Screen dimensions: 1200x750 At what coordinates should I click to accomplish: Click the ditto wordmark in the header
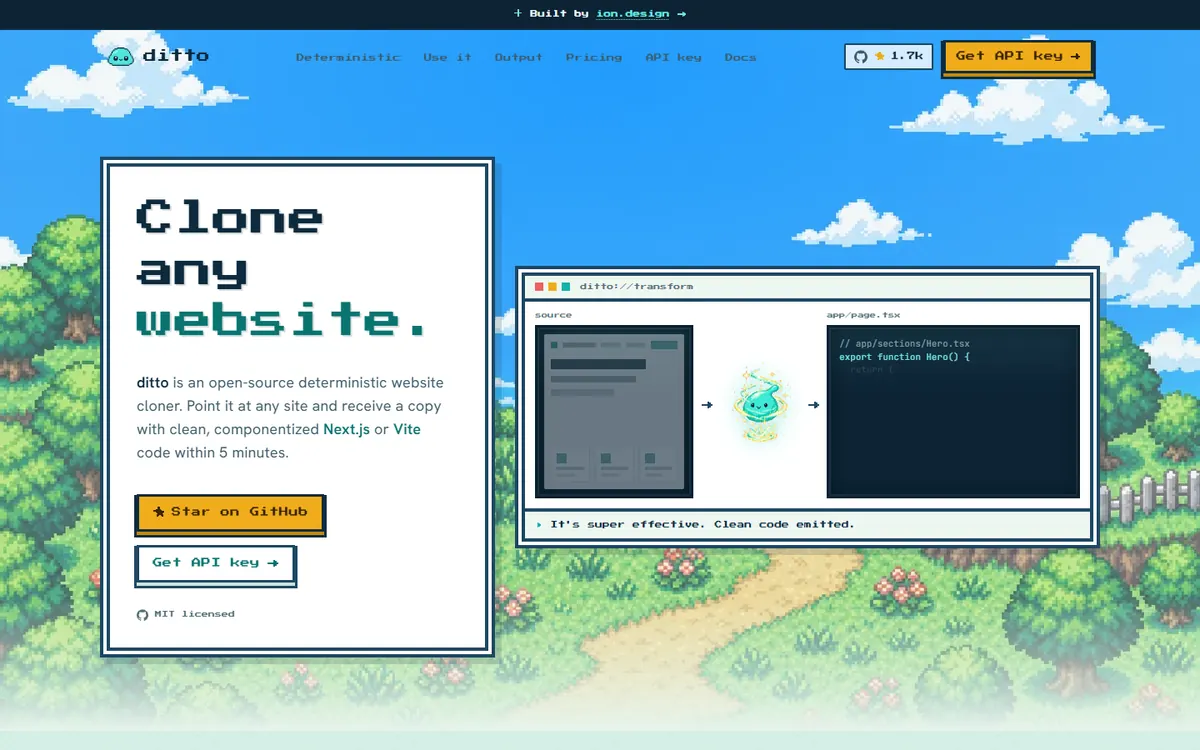[176, 56]
